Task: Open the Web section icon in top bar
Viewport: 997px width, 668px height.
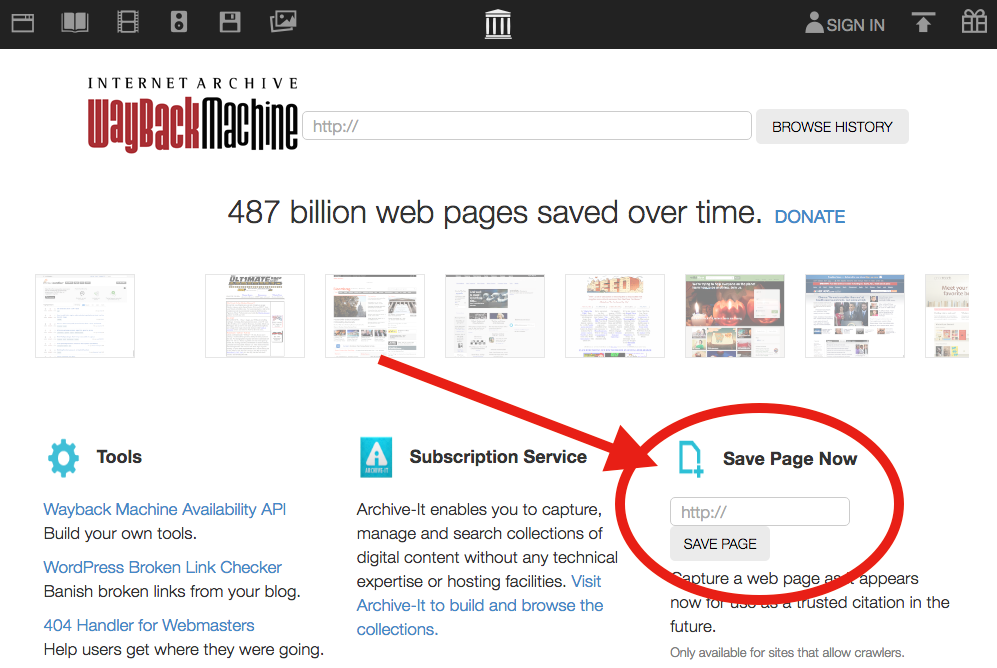Action: (23, 24)
